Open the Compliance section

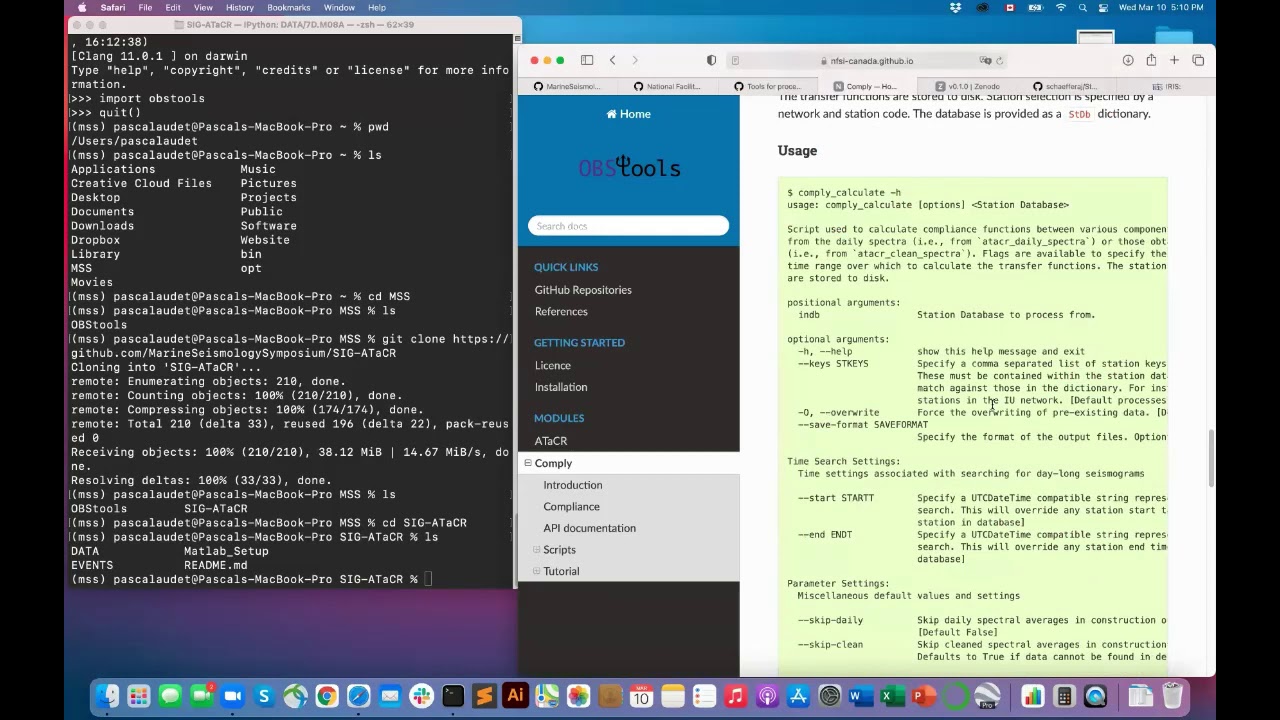click(571, 507)
